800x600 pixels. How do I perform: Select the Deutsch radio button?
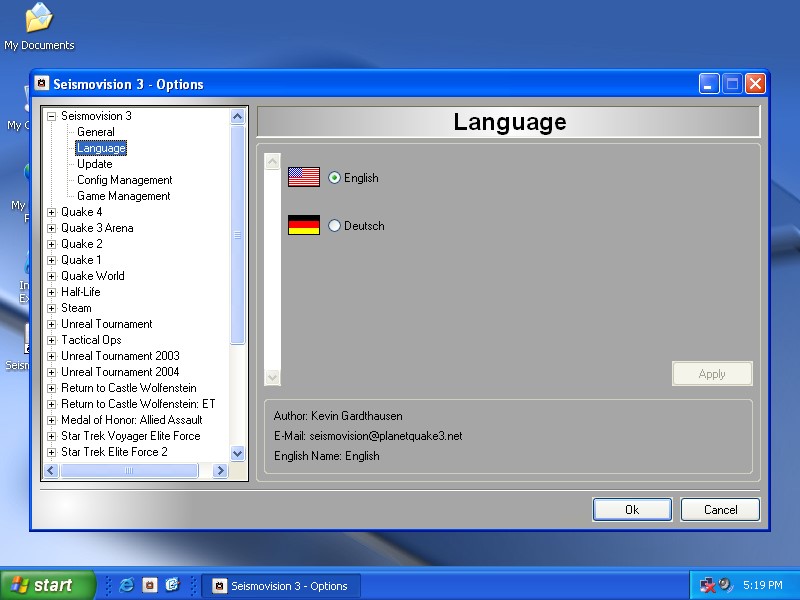coord(334,226)
